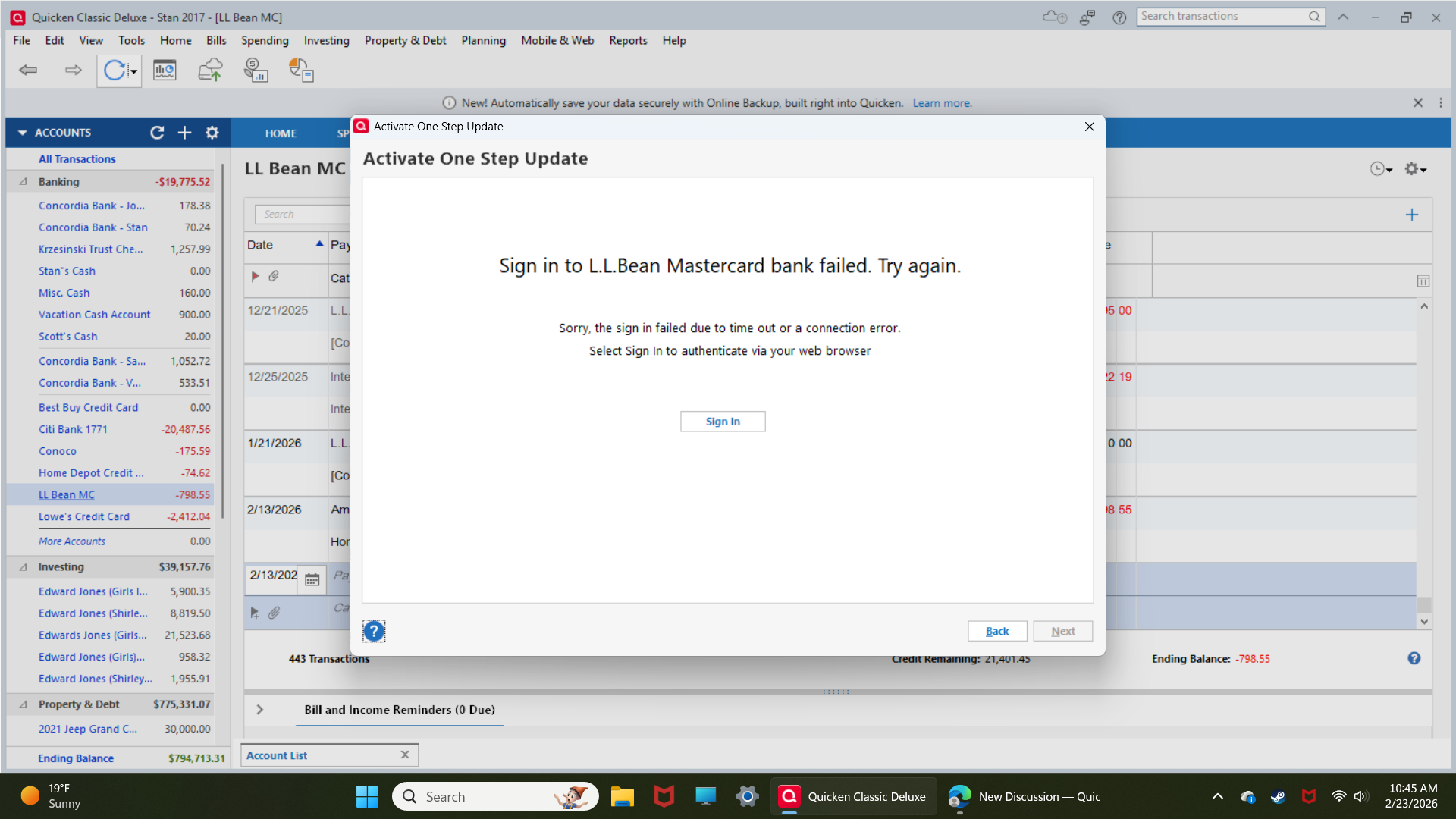1456x819 pixels.
Task: Open the Accounts panel settings gear icon
Action: click(x=212, y=133)
